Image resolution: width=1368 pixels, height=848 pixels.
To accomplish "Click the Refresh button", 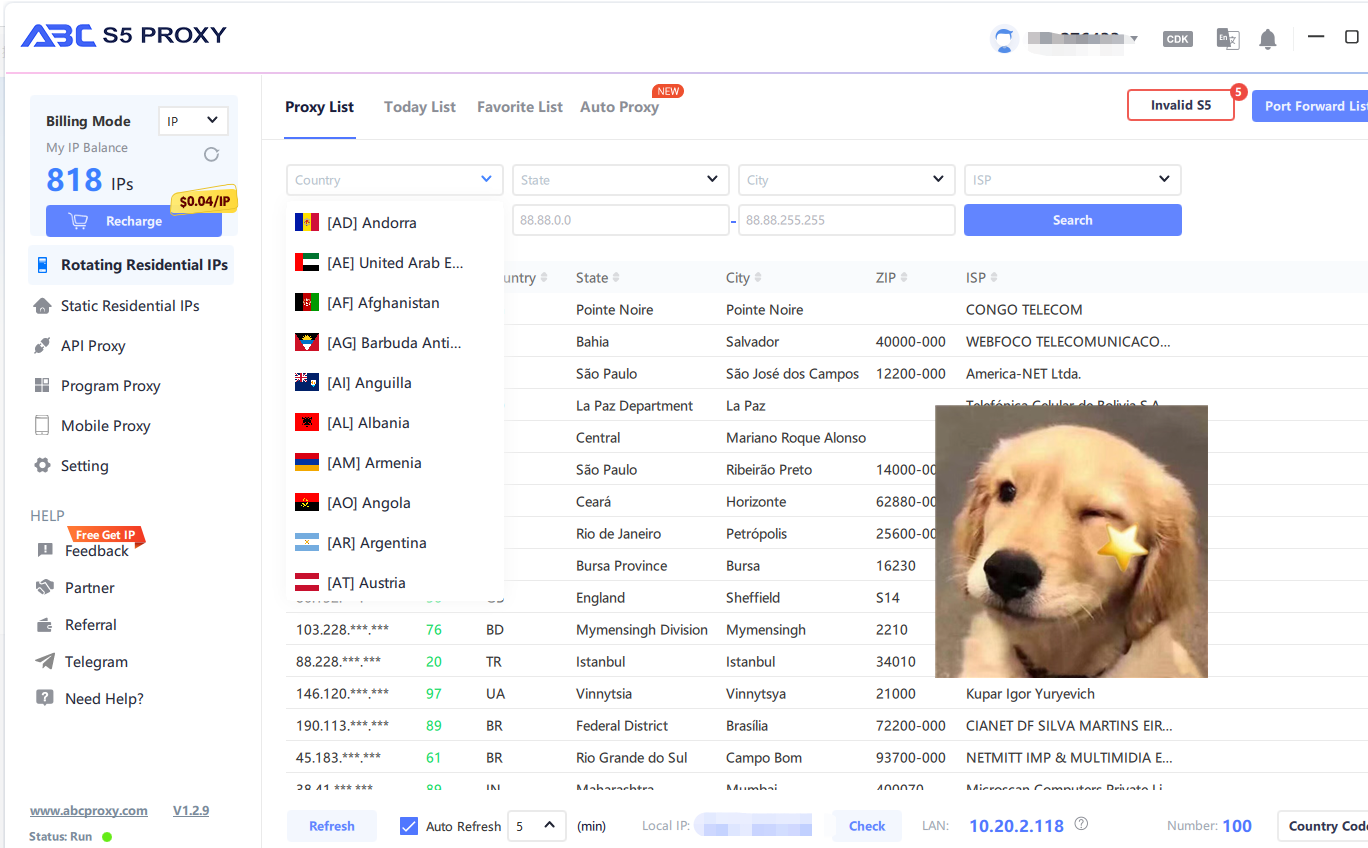I will 332,826.
